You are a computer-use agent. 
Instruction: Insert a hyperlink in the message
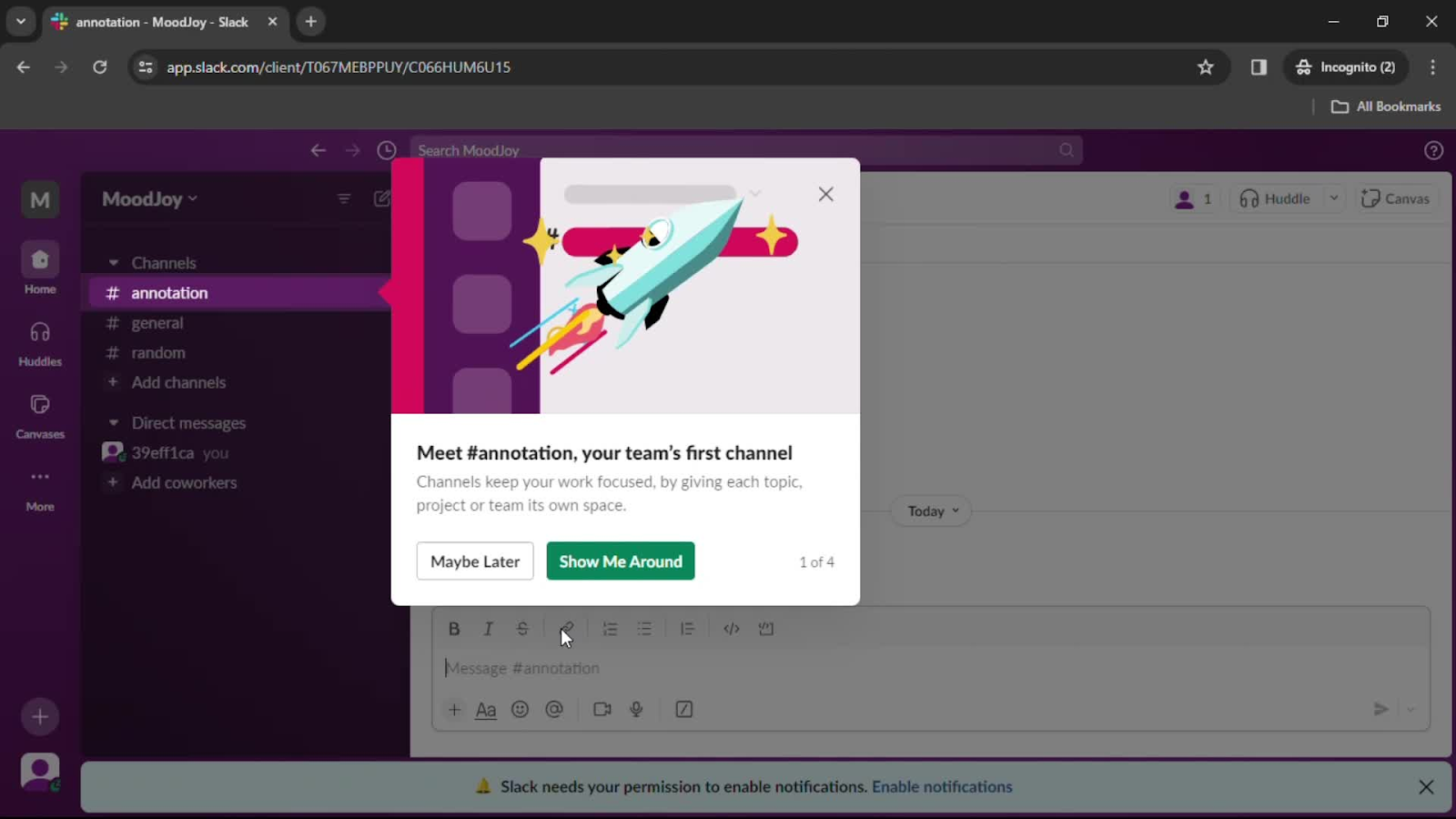pyautogui.click(x=566, y=629)
